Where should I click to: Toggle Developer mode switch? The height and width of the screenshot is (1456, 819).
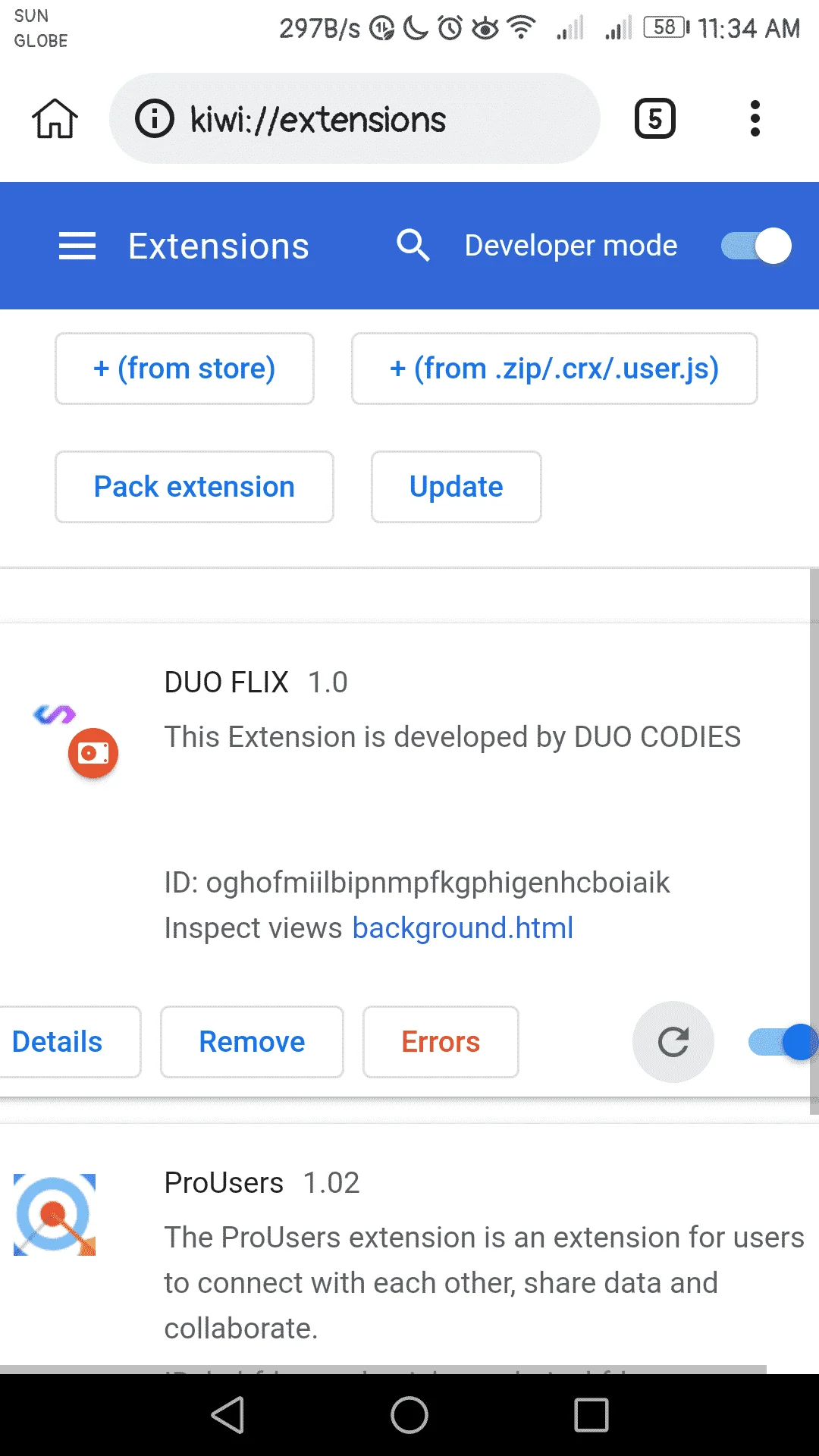(x=756, y=246)
